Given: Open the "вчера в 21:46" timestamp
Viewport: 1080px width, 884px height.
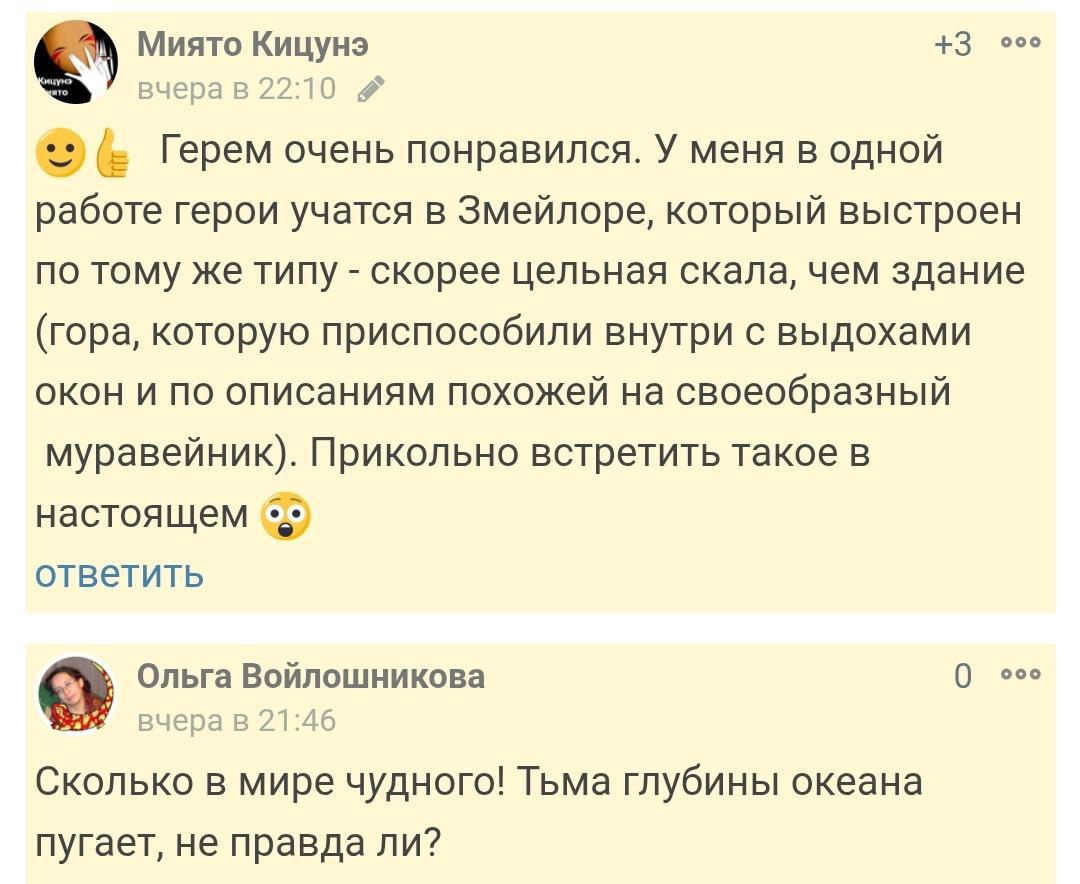Looking at the screenshot, I should (x=236, y=720).
